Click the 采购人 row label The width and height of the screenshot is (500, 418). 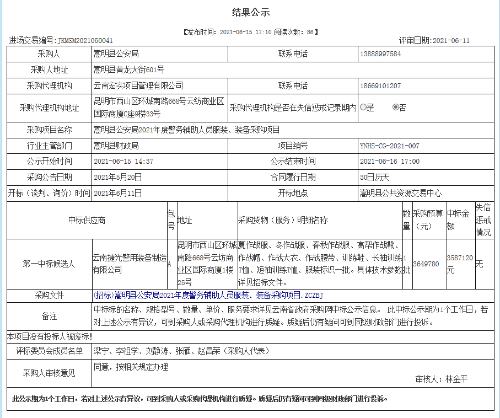pos(49,54)
